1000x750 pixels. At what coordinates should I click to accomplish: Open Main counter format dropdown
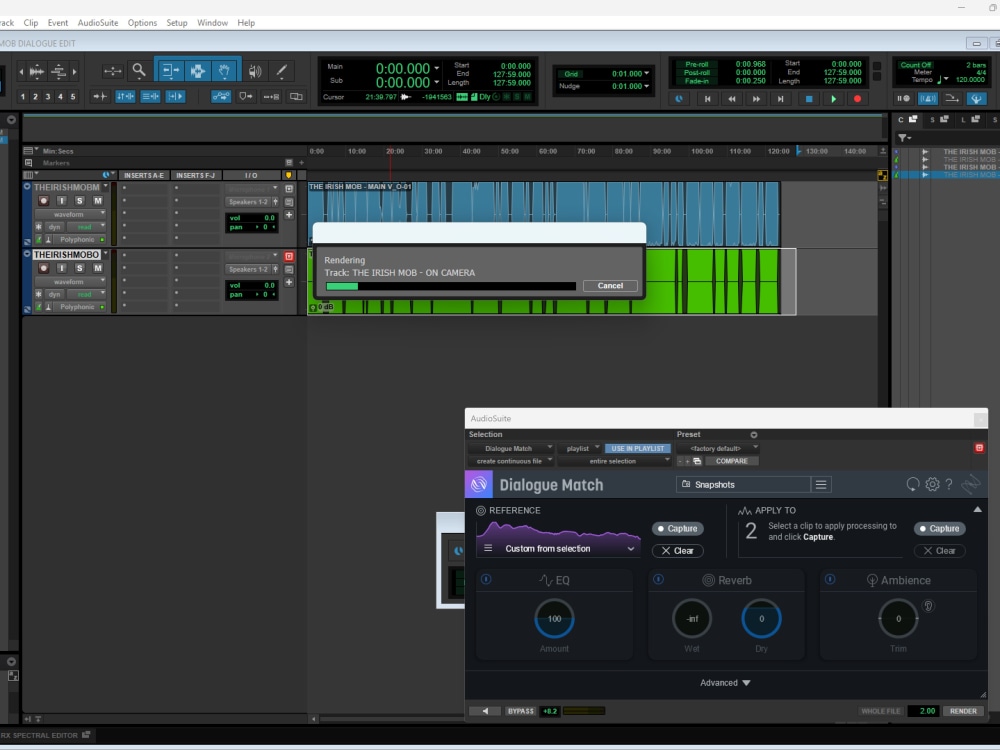click(x=437, y=68)
